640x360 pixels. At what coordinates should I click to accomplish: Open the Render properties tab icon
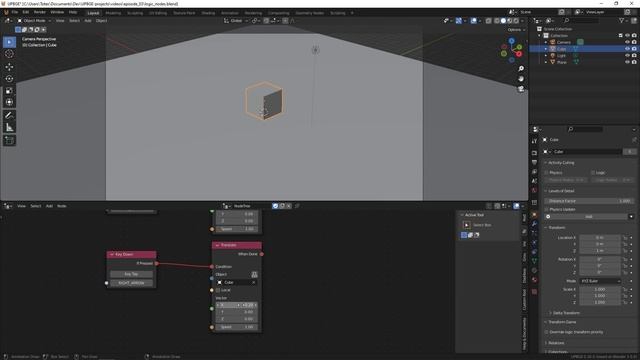coord(534,153)
